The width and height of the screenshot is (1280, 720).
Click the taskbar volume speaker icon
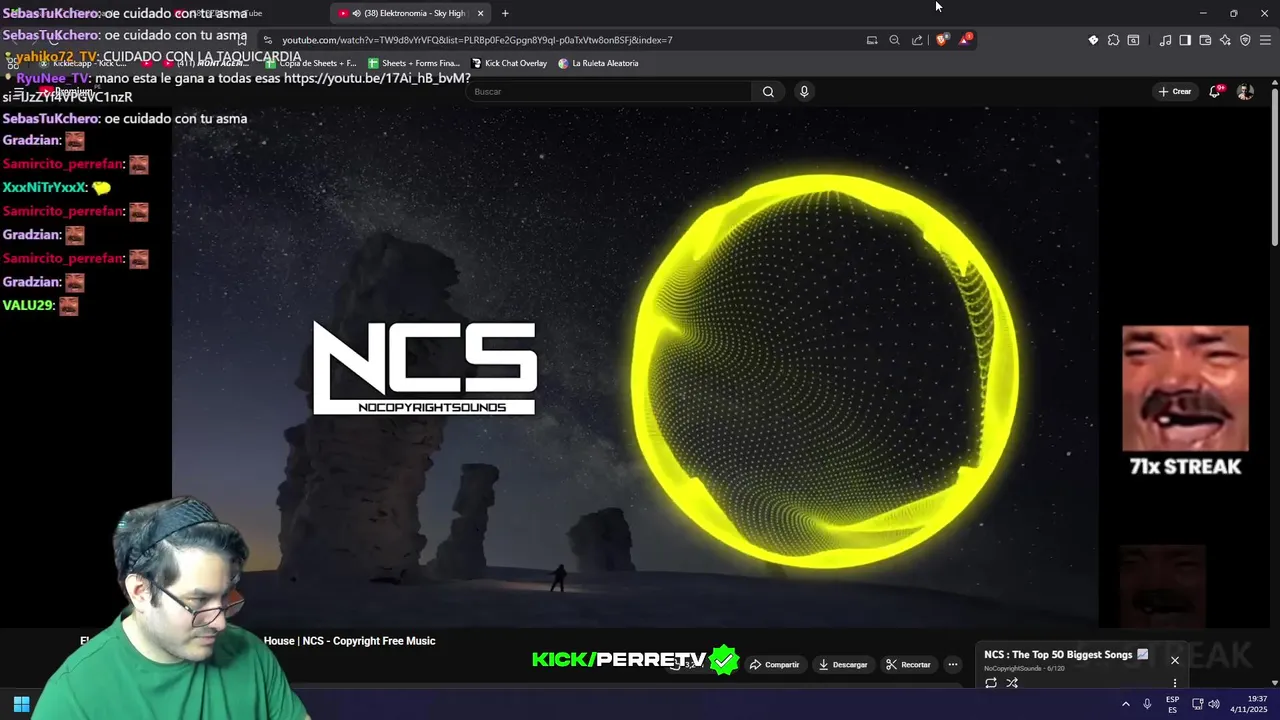1214,704
